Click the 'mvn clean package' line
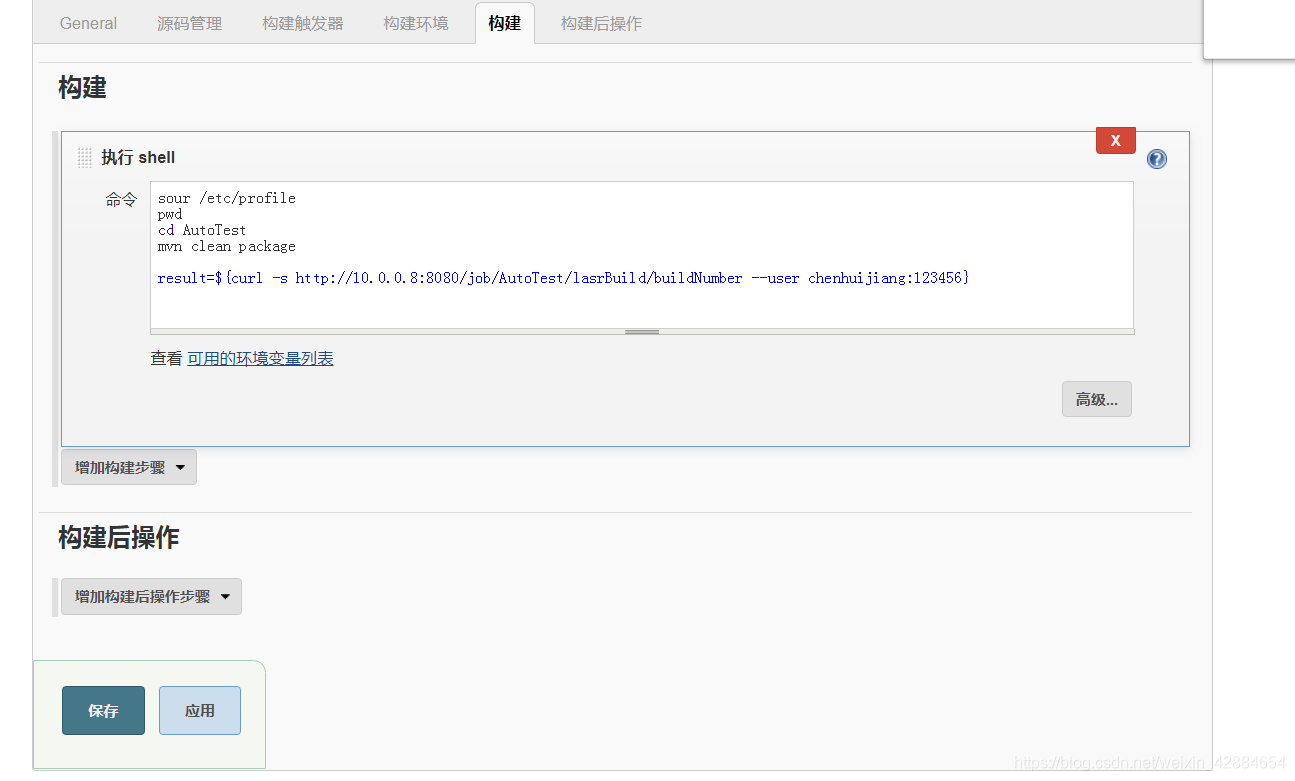 pos(227,246)
